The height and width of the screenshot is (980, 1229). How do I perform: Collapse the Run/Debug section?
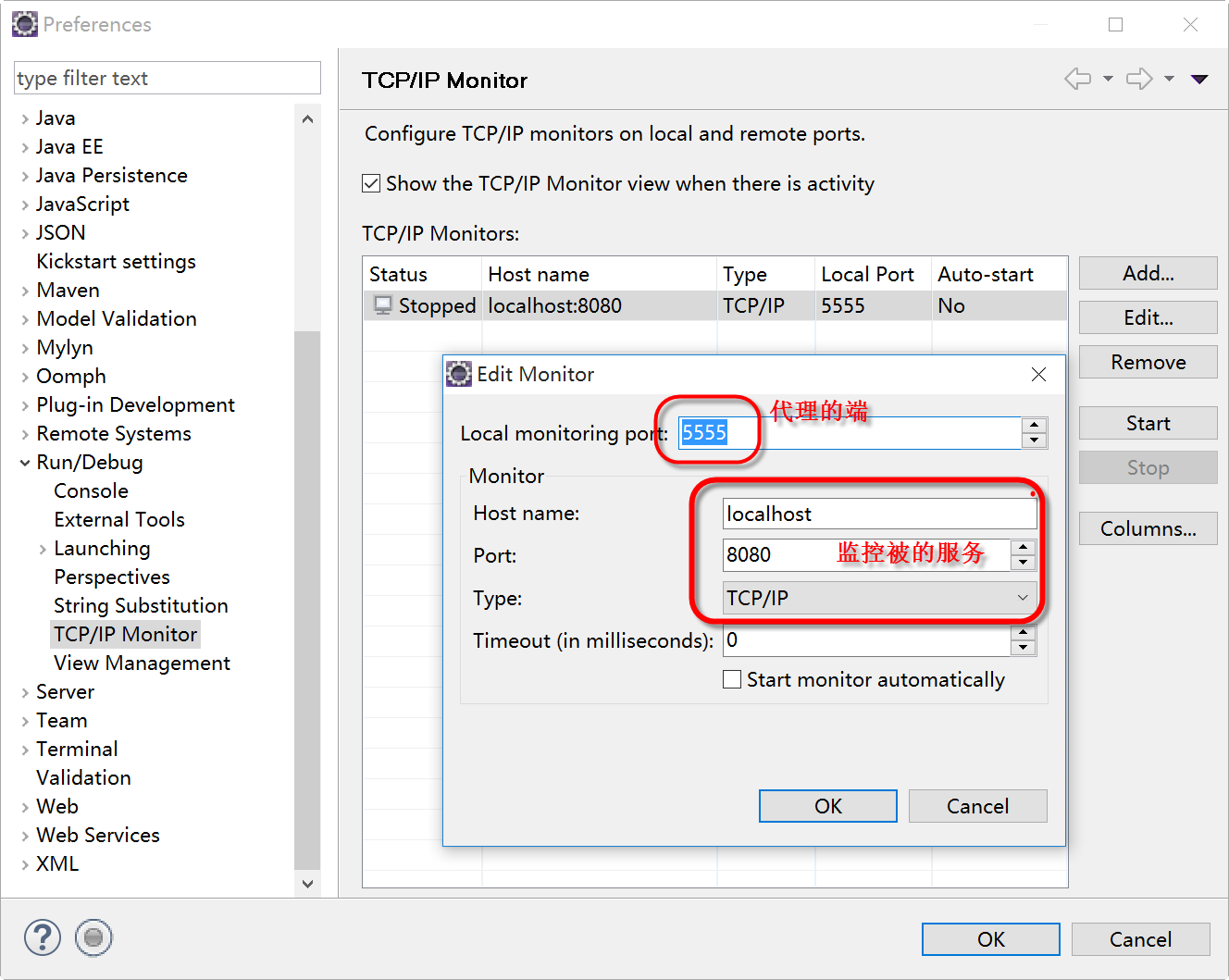coord(25,462)
